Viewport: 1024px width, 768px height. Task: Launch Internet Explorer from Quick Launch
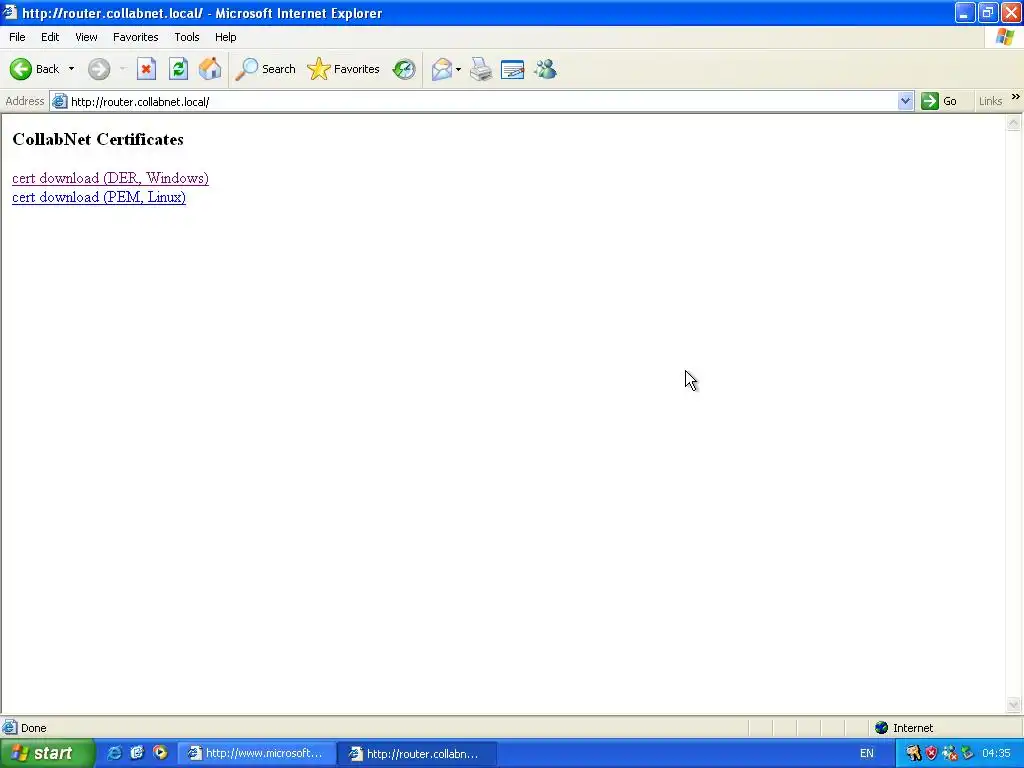[x=114, y=753]
